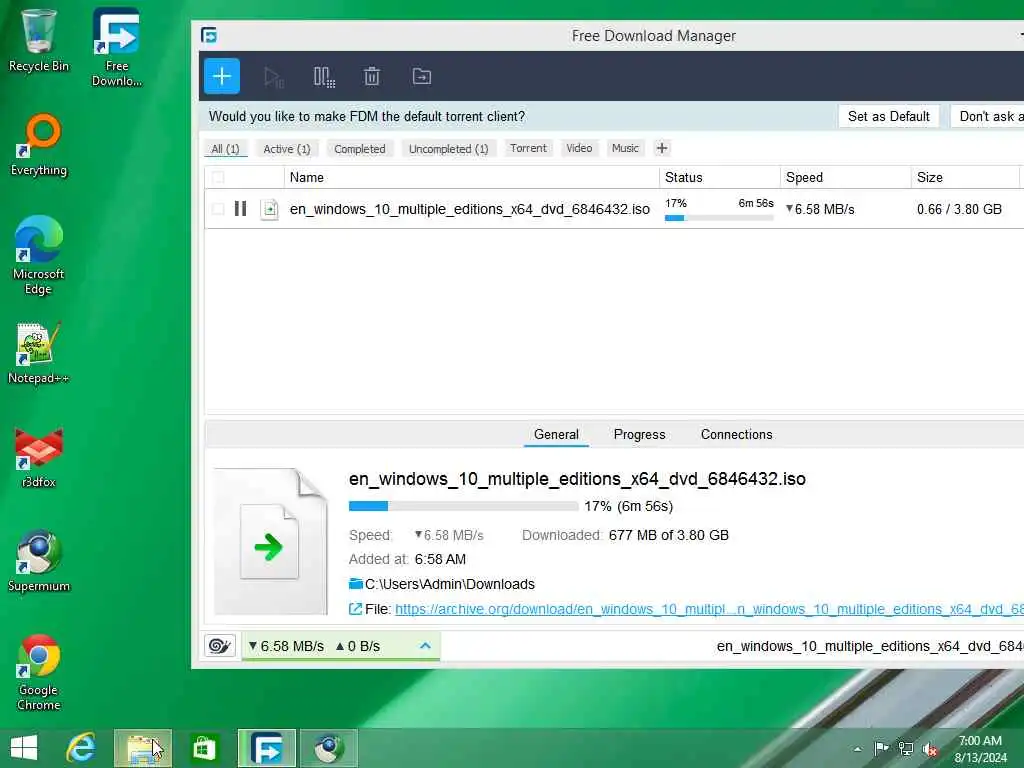Click the muted volume tray icon
Screen dimensions: 1024x768
point(930,749)
